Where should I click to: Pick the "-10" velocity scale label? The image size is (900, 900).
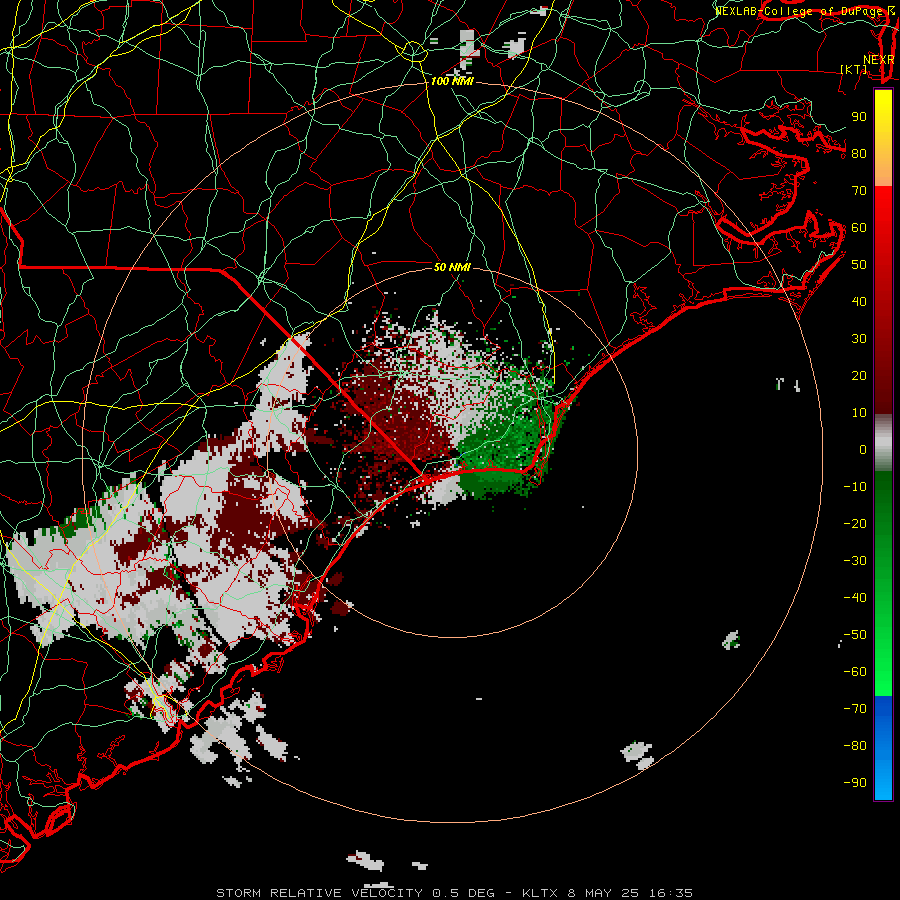click(855, 487)
